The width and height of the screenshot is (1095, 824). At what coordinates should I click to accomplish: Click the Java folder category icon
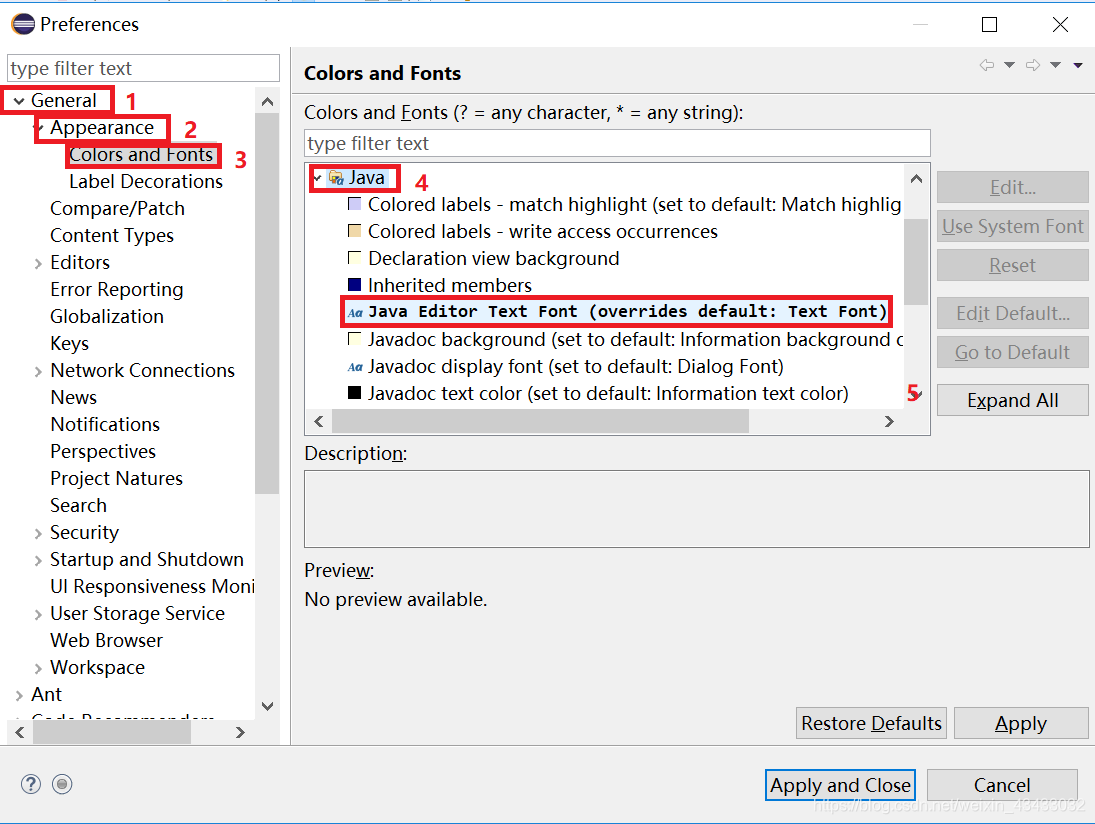[336, 178]
